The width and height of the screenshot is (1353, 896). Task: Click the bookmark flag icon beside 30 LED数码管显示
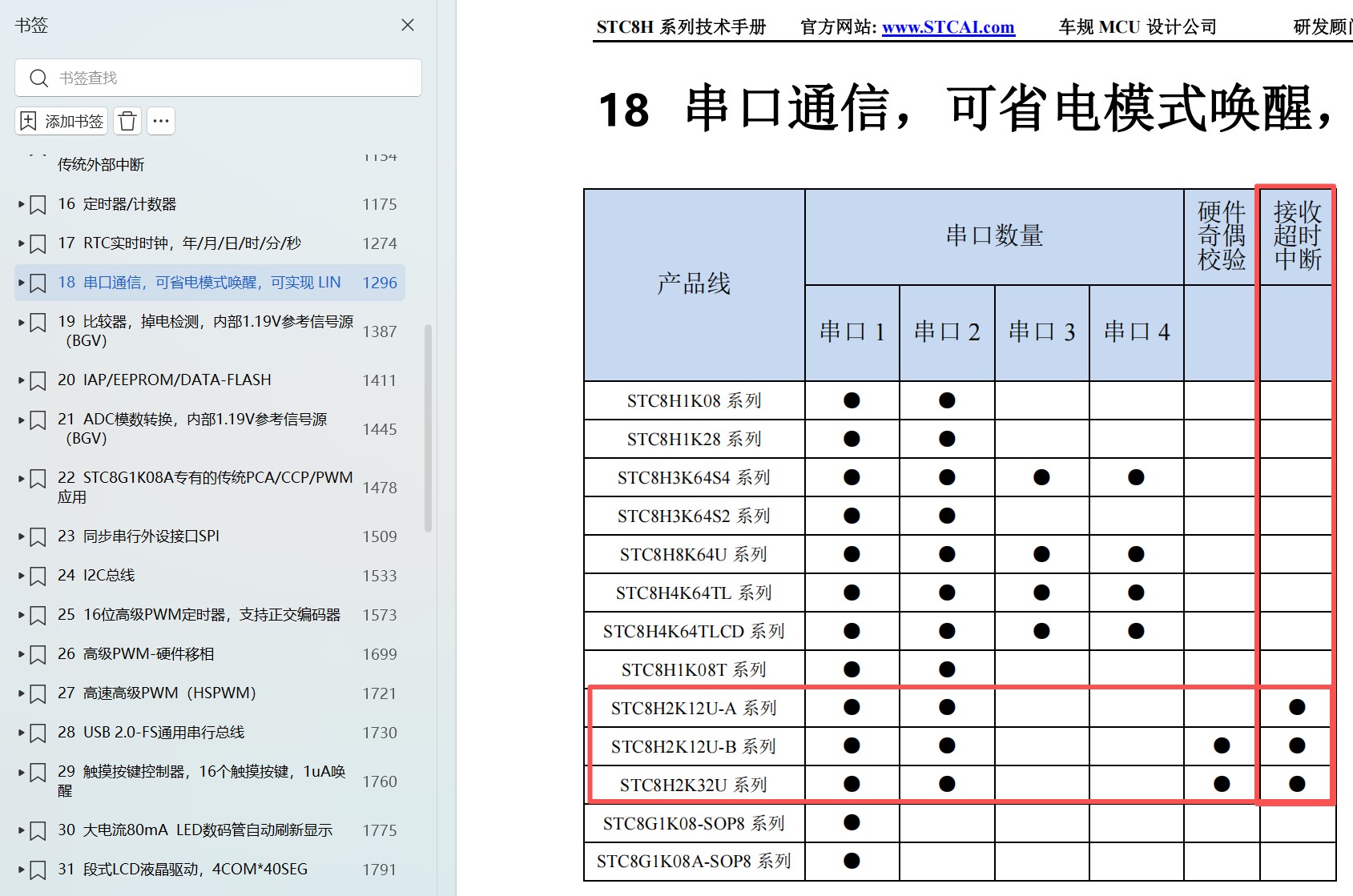coord(37,830)
